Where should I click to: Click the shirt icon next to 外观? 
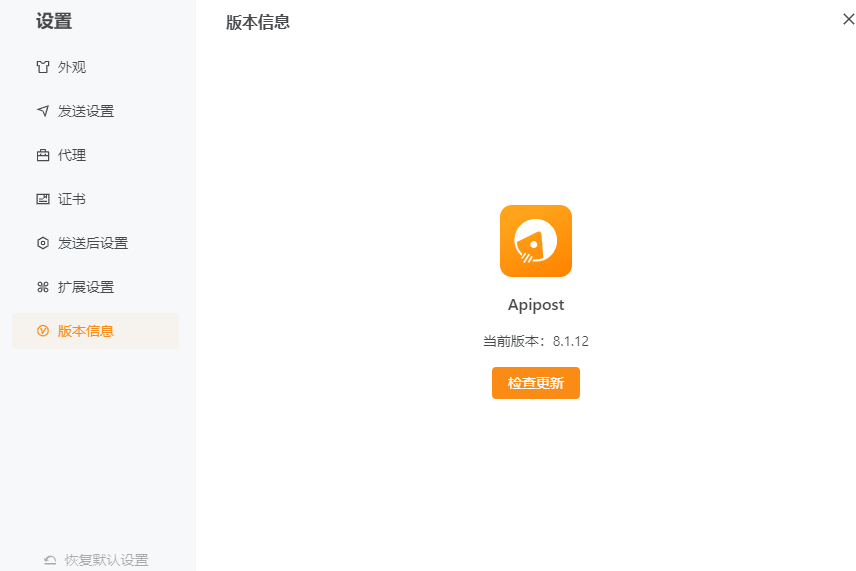(x=43, y=67)
